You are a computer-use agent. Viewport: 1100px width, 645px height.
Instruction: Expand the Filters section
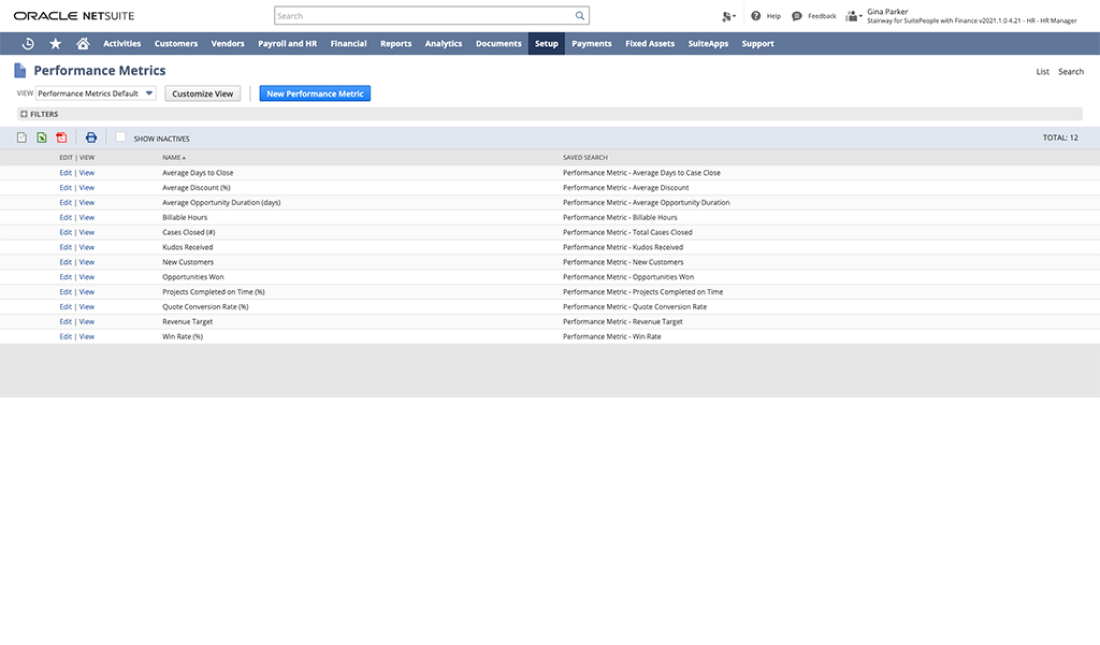point(24,114)
